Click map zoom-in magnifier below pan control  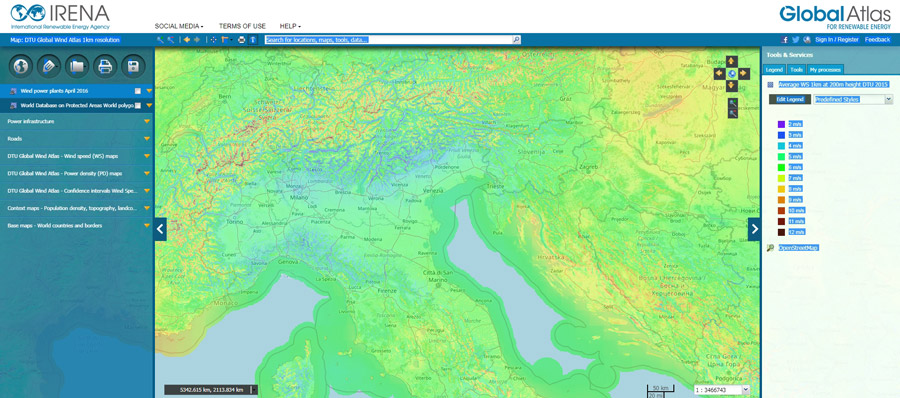[x=732, y=103]
